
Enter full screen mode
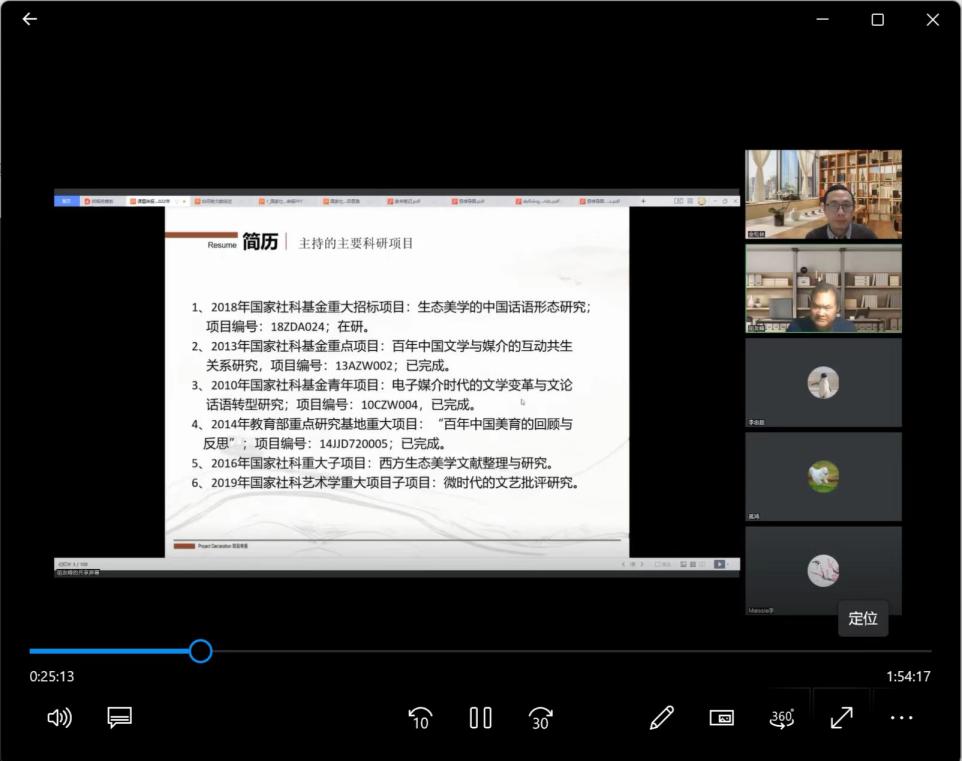click(841, 717)
